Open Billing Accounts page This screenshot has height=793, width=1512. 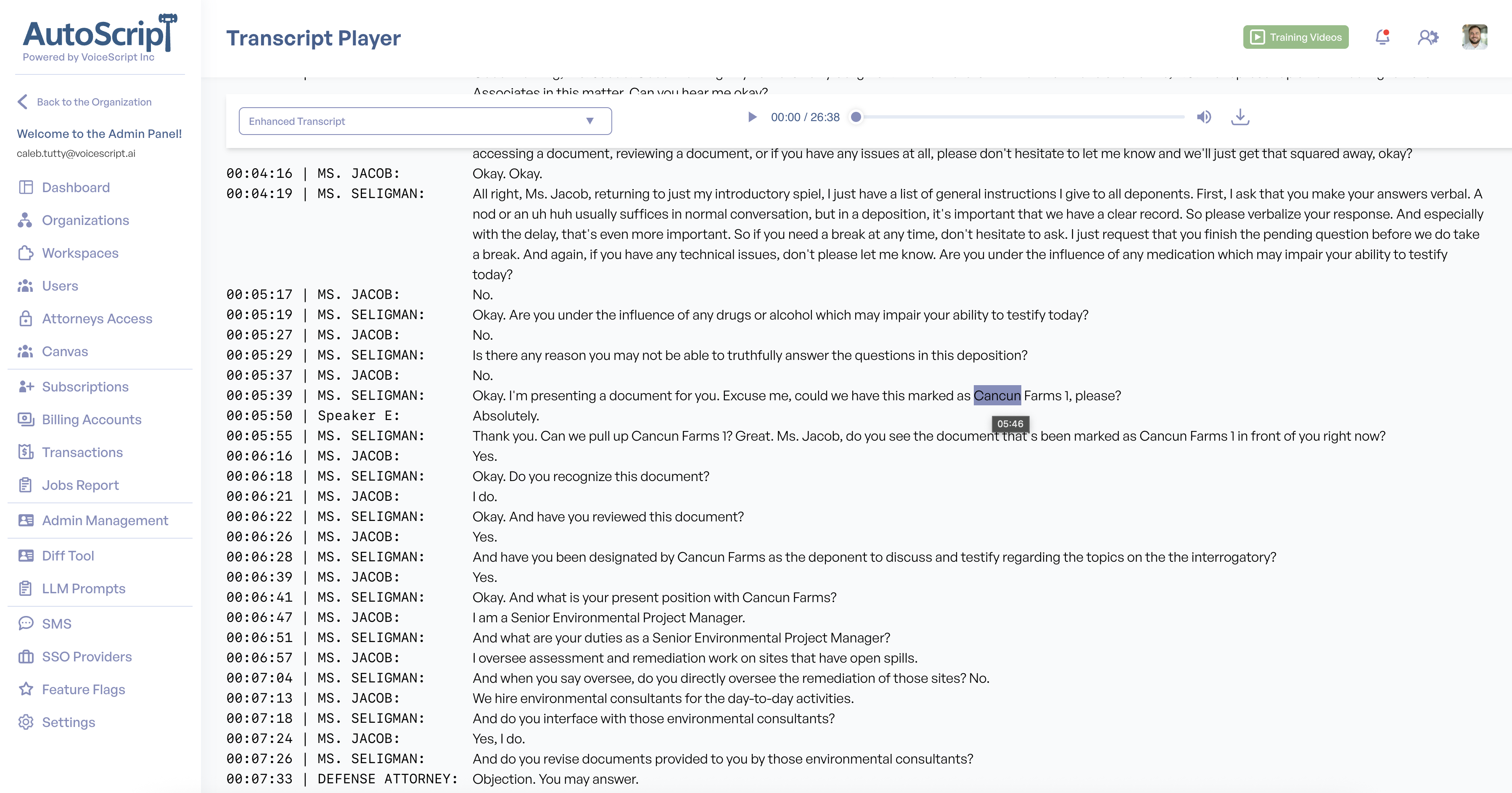click(x=92, y=420)
